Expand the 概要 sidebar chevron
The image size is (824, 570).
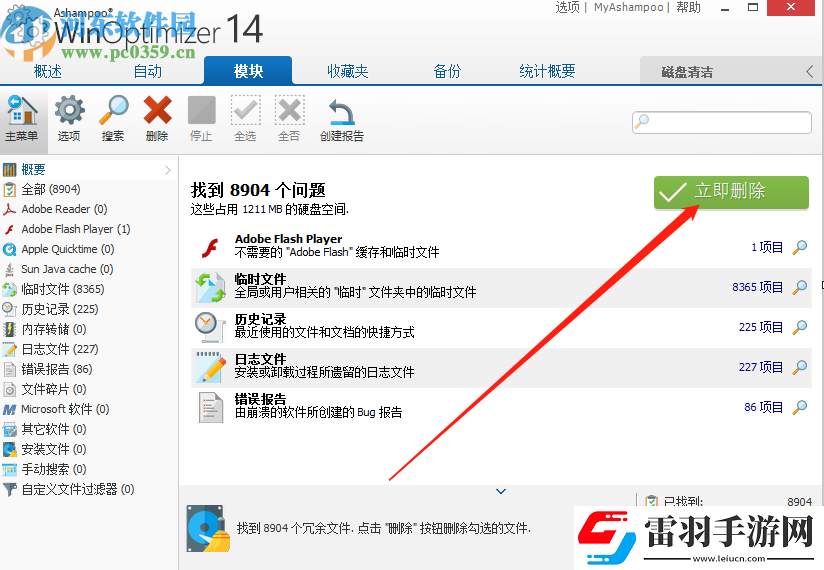click(168, 170)
